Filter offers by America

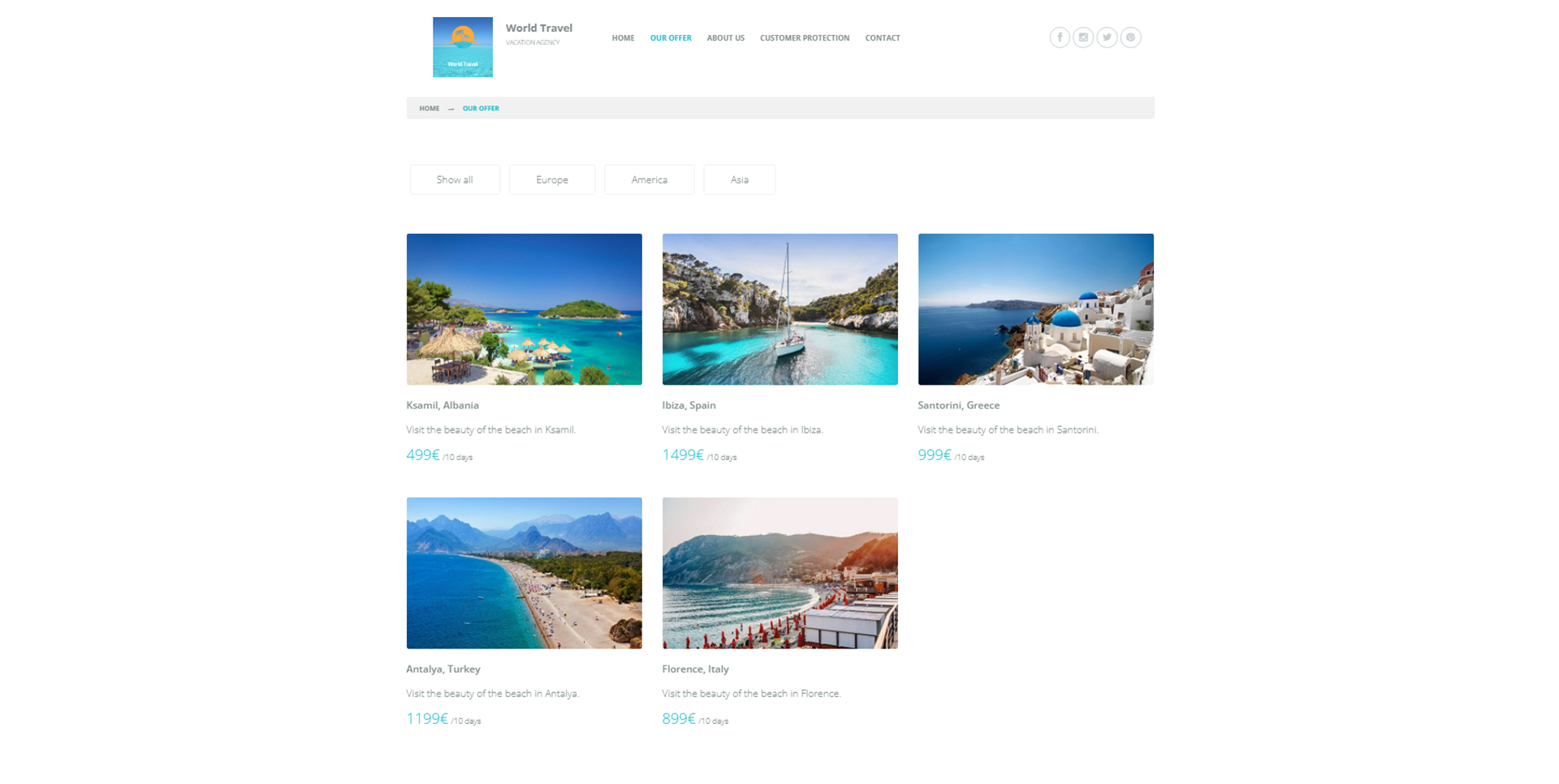pyautogui.click(x=649, y=179)
